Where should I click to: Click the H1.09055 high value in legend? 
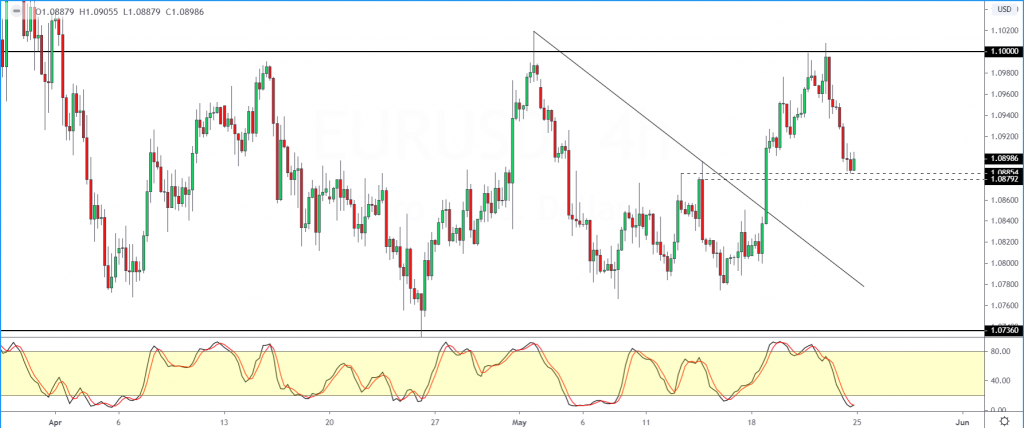click(x=100, y=12)
